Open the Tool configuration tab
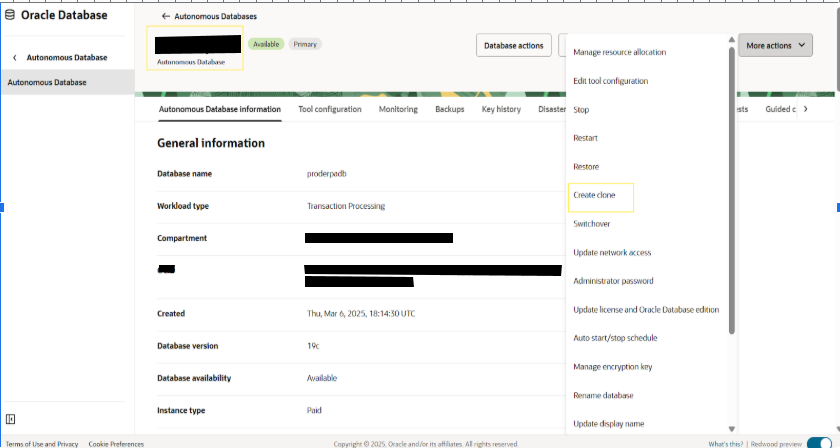This screenshot has width=840, height=448. [329, 109]
